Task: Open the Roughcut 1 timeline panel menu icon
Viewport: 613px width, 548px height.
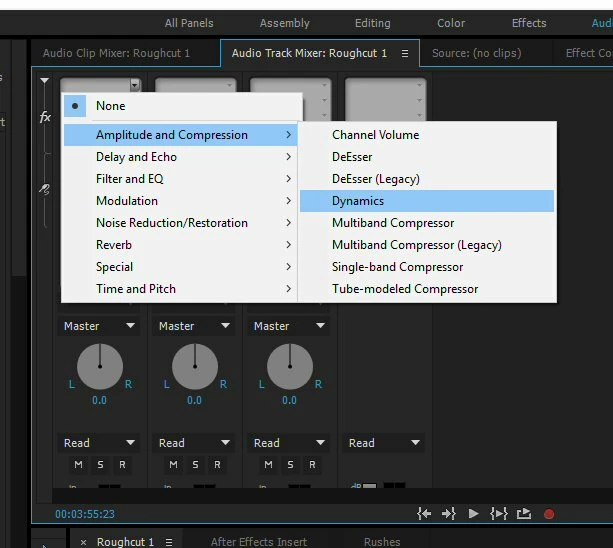Action: click(x=169, y=542)
